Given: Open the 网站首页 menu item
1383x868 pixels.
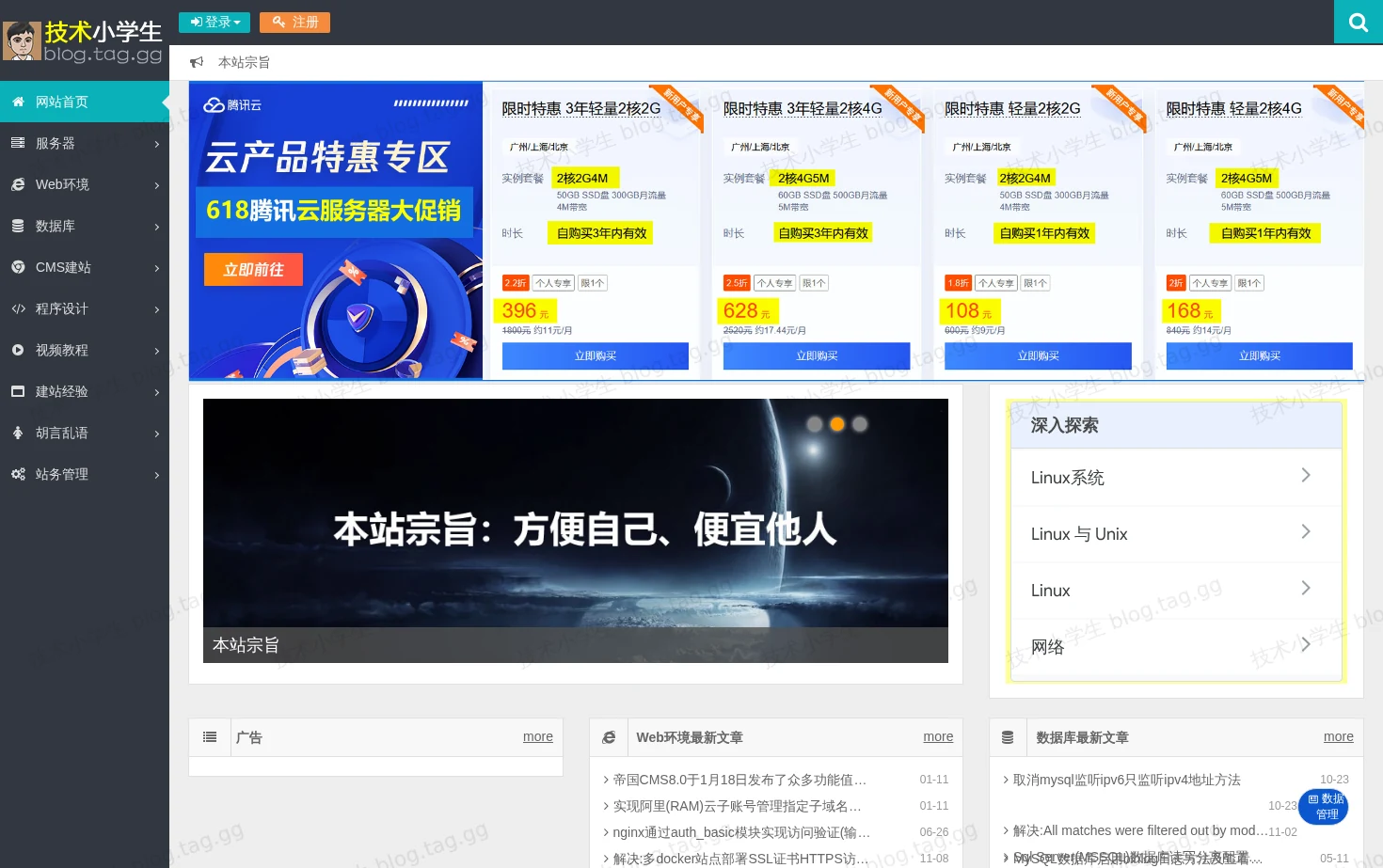Looking at the screenshot, I should [x=85, y=102].
